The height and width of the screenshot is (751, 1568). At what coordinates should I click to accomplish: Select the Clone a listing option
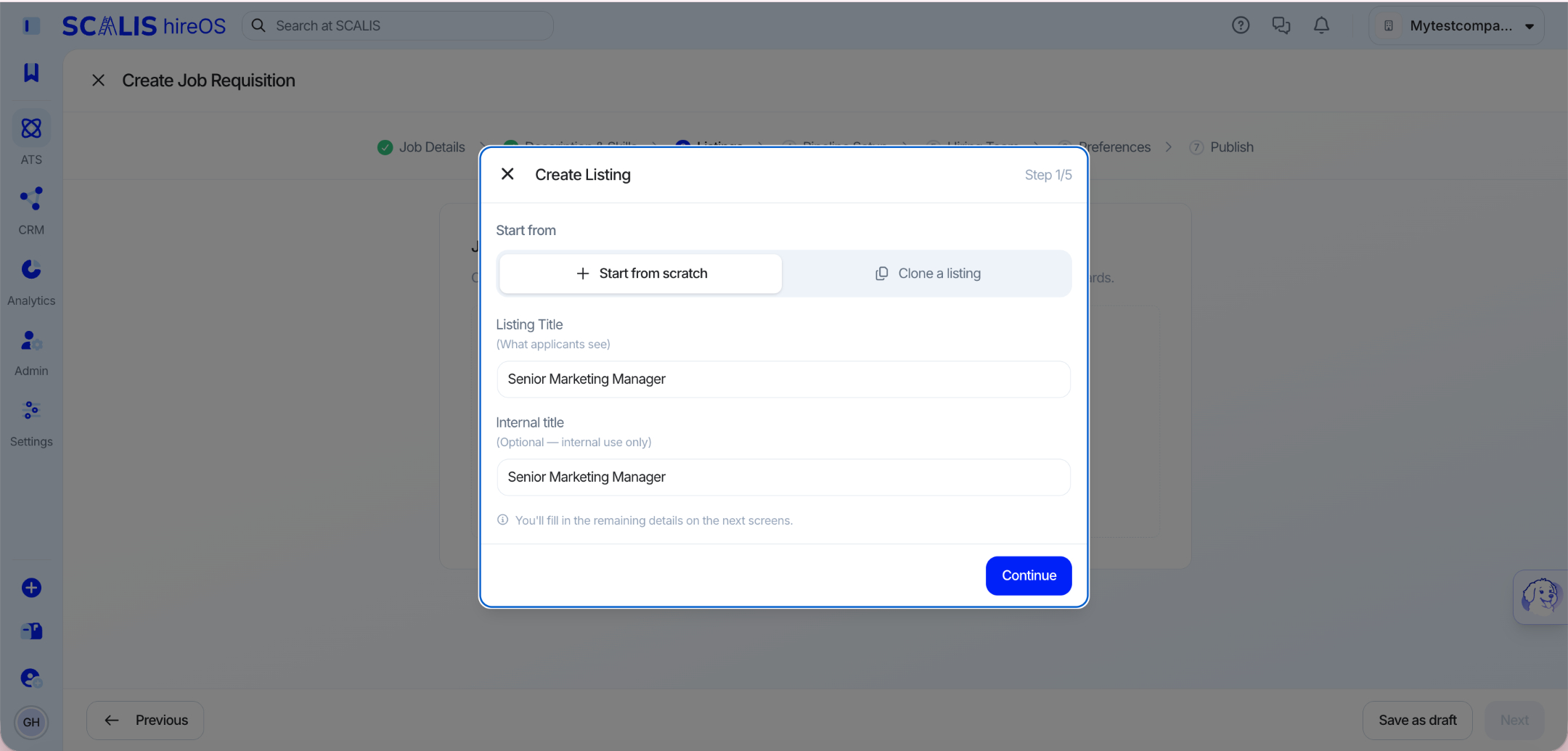coord(927,274)
